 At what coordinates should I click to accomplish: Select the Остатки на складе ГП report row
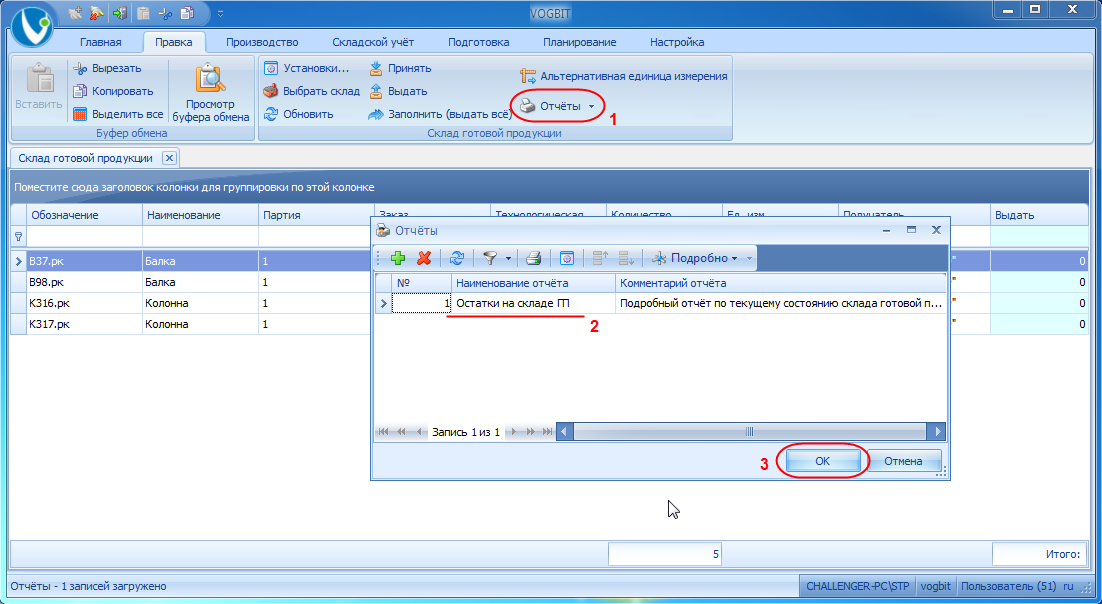[661, 304]
